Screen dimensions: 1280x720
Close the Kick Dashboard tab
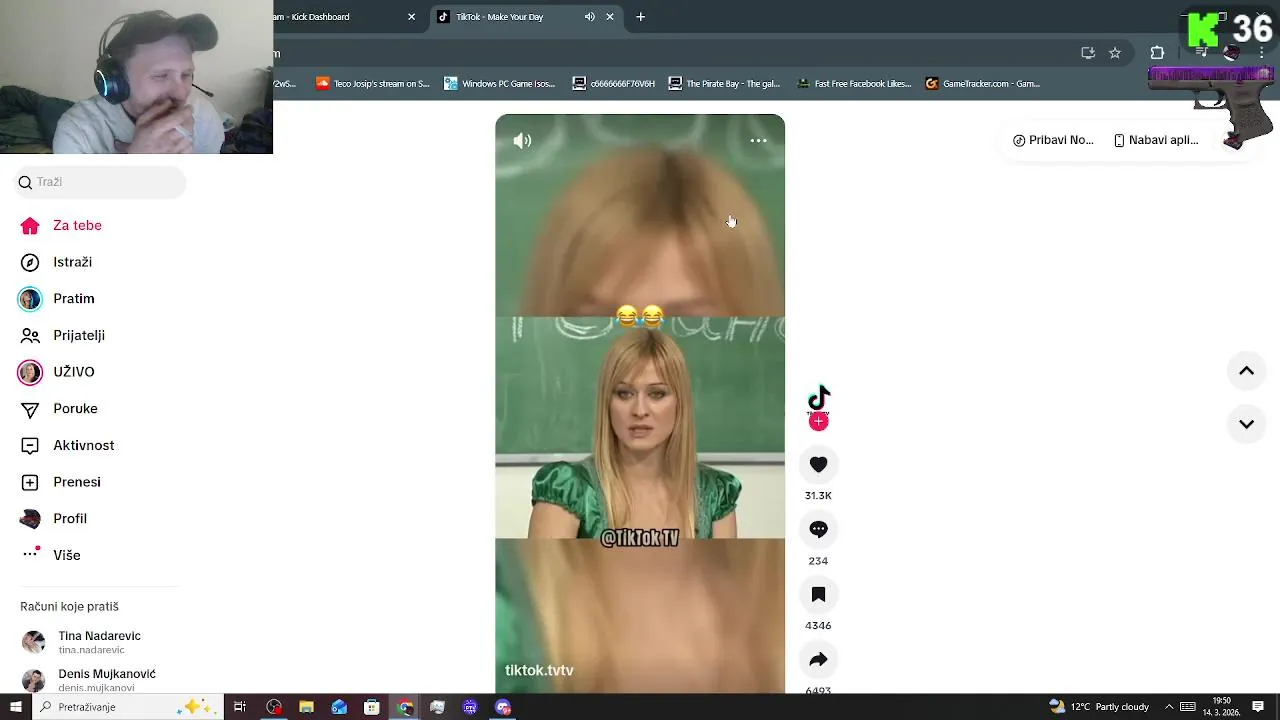[x=411, y=17]
